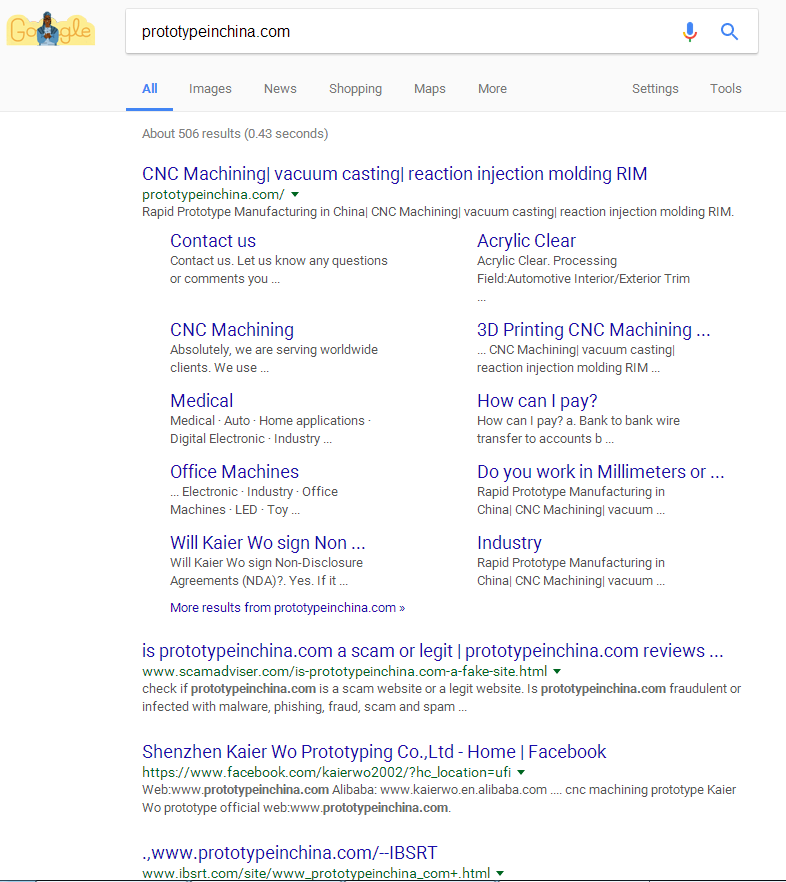Open the How can I pay? sitelink

(537, 400)
